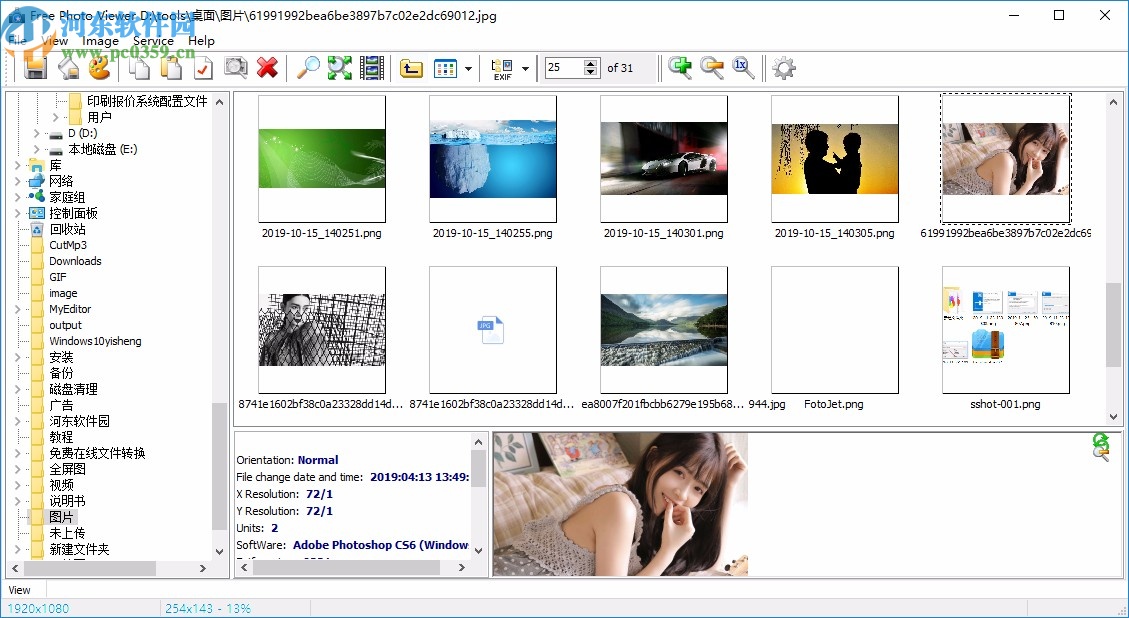Select the Downloads folder in the tree

click(x=73, y=260)
